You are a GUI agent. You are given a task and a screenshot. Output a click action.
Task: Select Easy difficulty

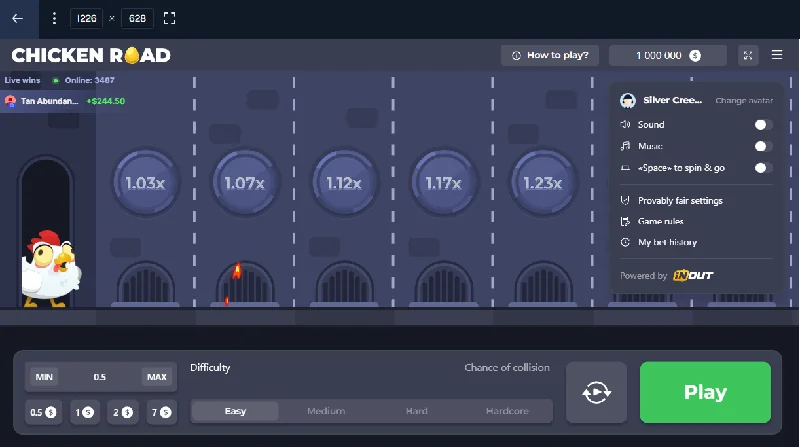click(x=235, y=411)
